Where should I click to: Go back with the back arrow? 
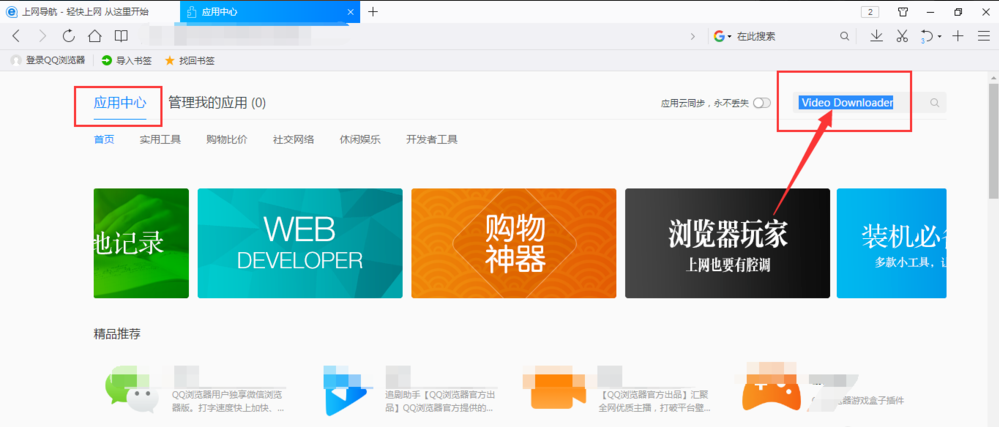click(x=16, y=36)
